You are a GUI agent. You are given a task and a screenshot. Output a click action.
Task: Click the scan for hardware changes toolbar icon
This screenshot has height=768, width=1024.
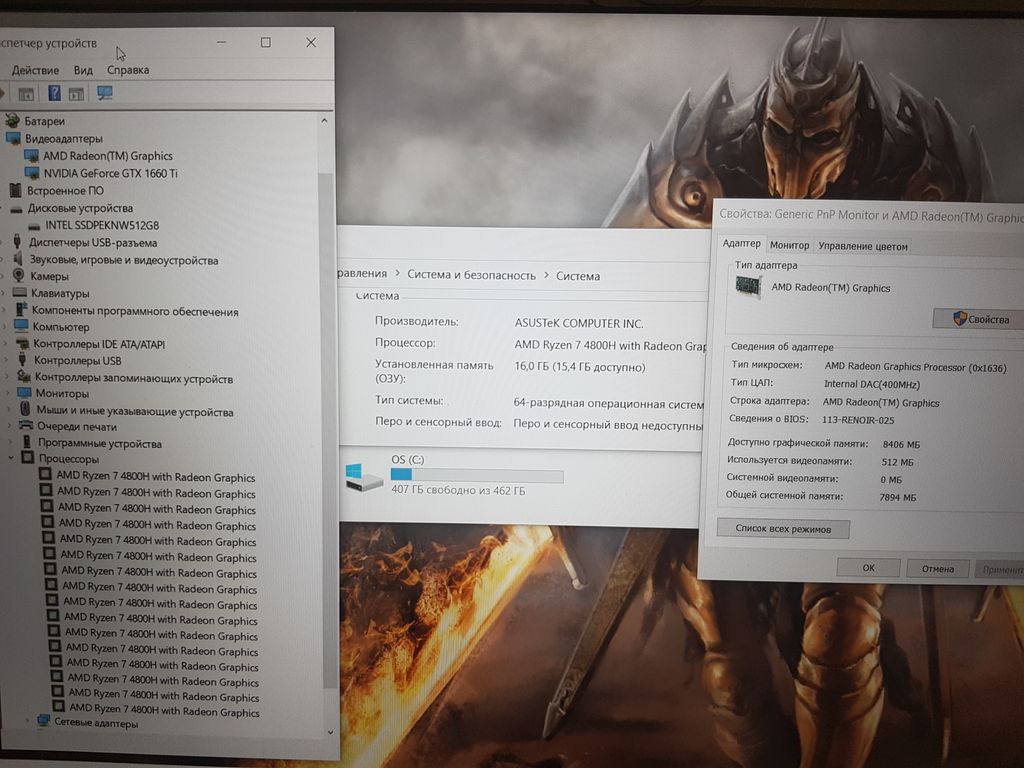(104, 93)
